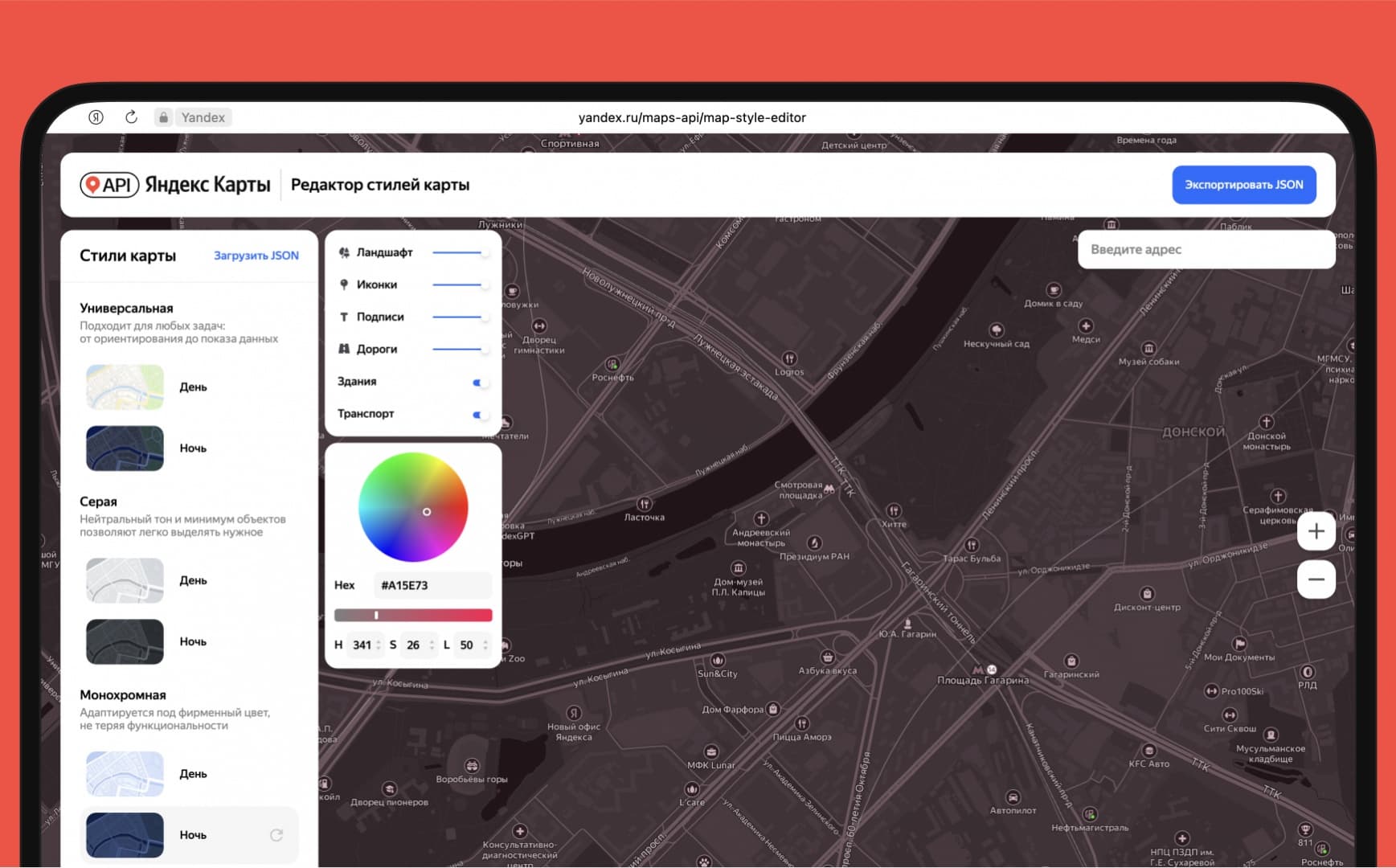
Task: Click the browser URL address bar
Action: coord(692,117)
